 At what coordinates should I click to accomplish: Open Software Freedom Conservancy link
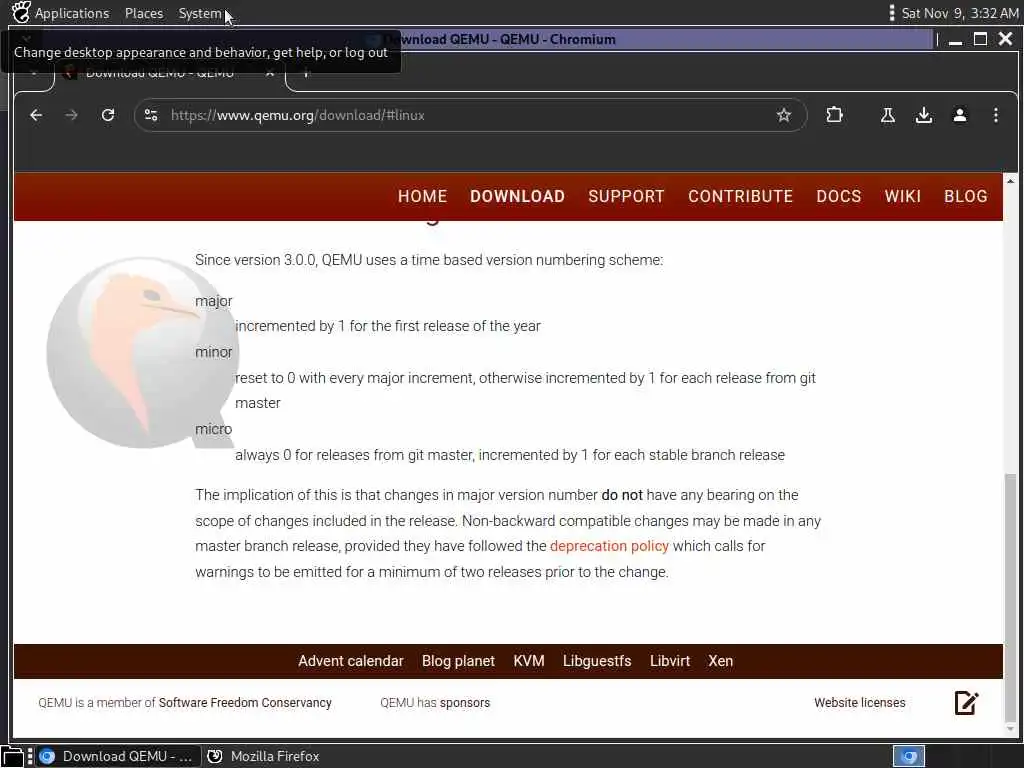[x=245, y=703]
